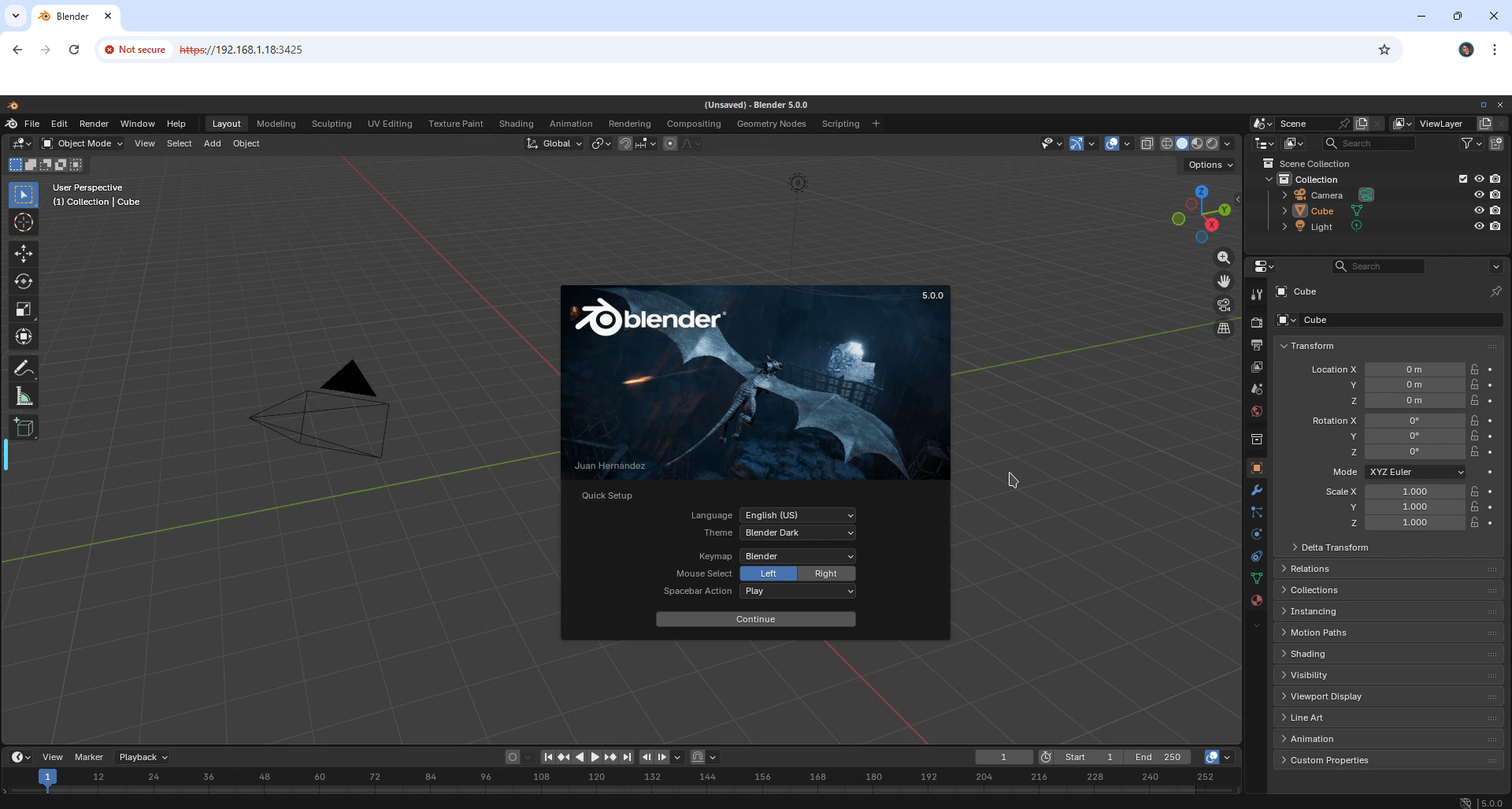This screenshot has height=809, width=1512.
Task: Choose Right for Mouse Select
Action: pos(826,573)
